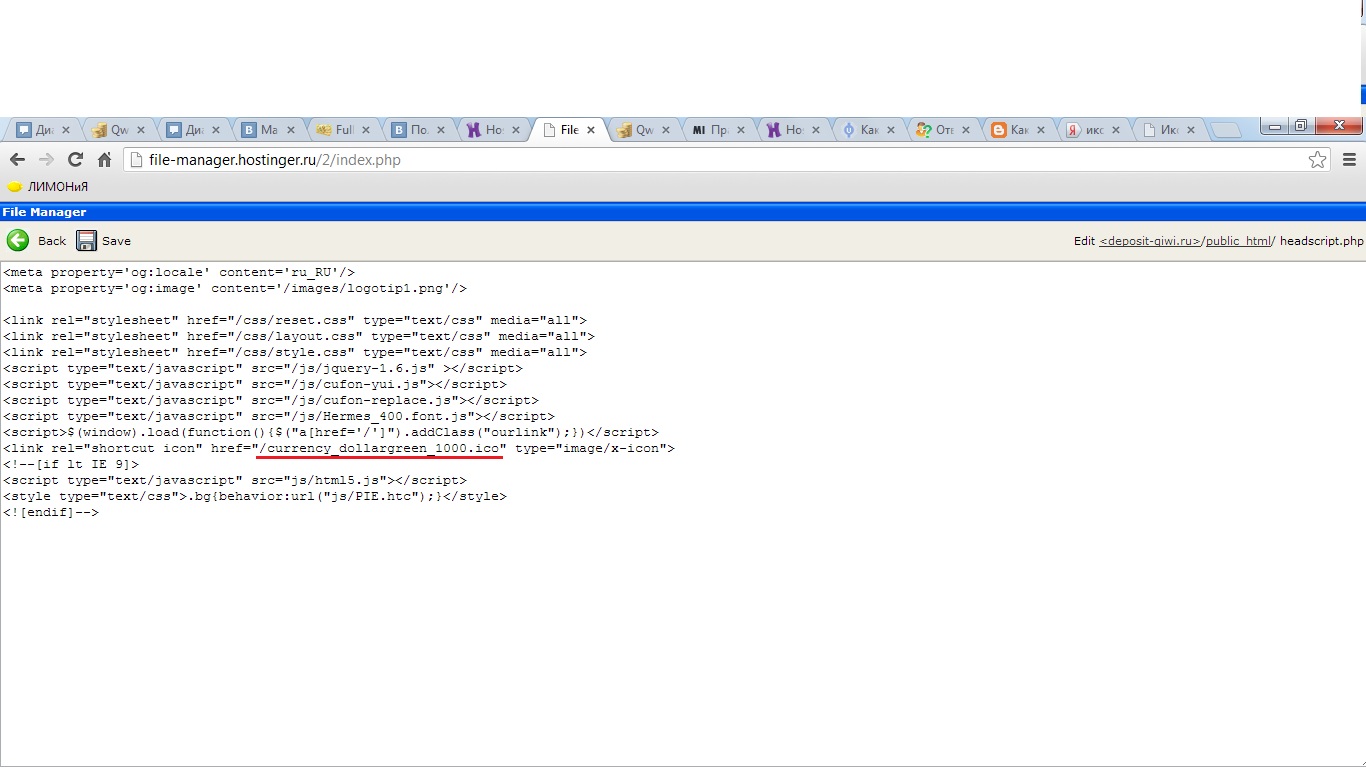Bookmark this page with the star
The width and height of the screenshot is (1366, 768).
[x=1318, y=160]
